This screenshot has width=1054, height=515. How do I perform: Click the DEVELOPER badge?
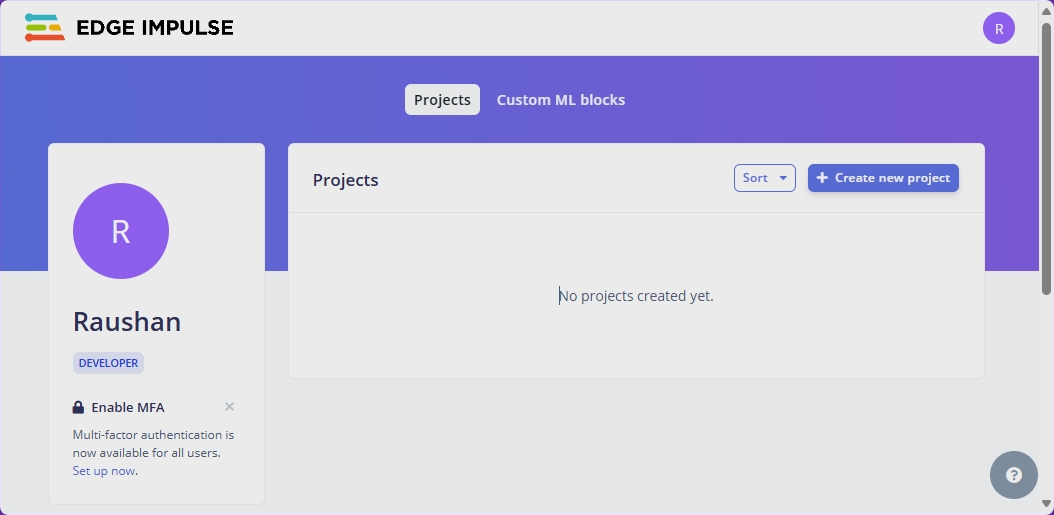click(108, 363)
